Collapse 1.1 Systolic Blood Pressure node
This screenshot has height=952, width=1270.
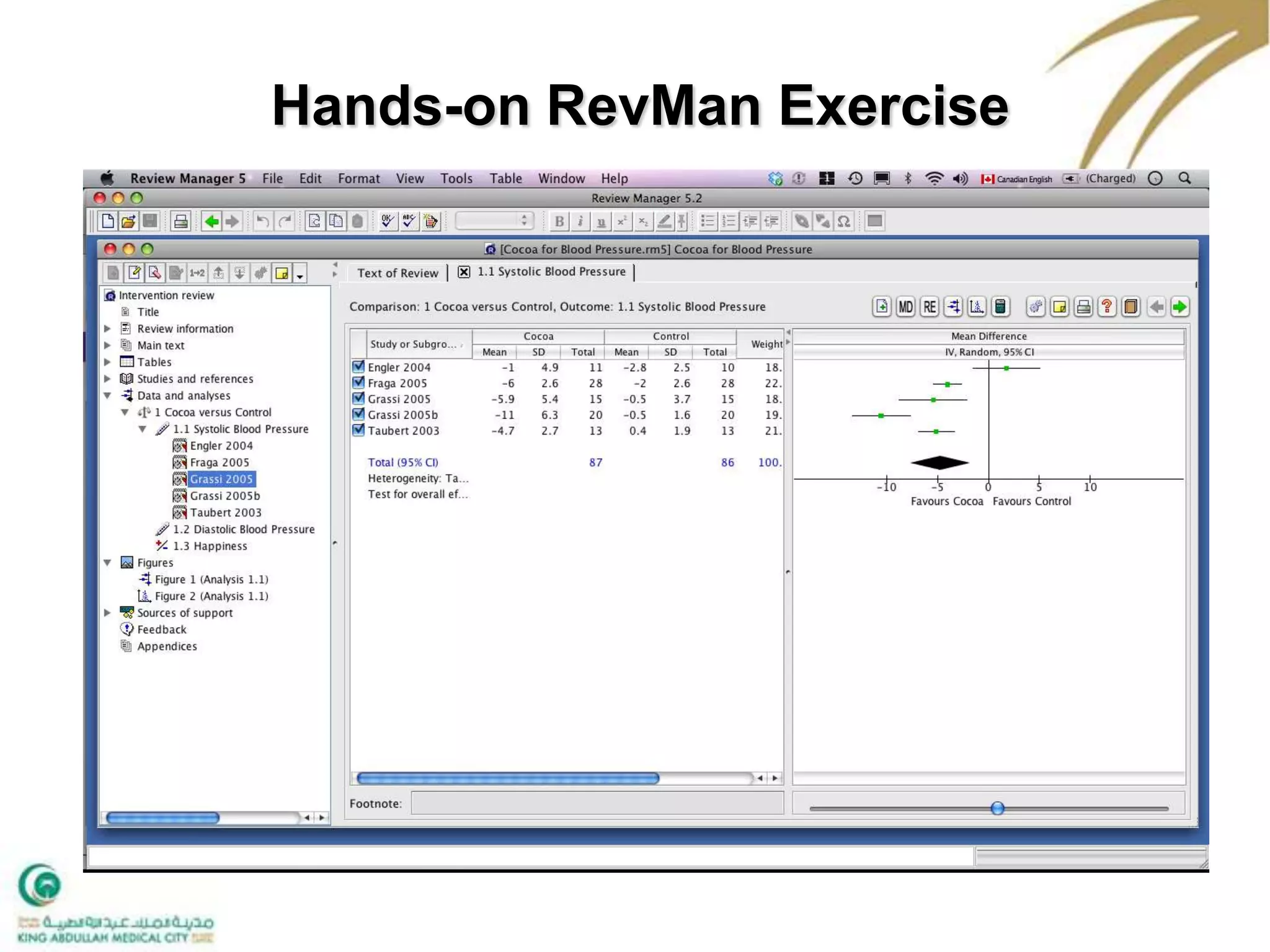coord(143,429)
